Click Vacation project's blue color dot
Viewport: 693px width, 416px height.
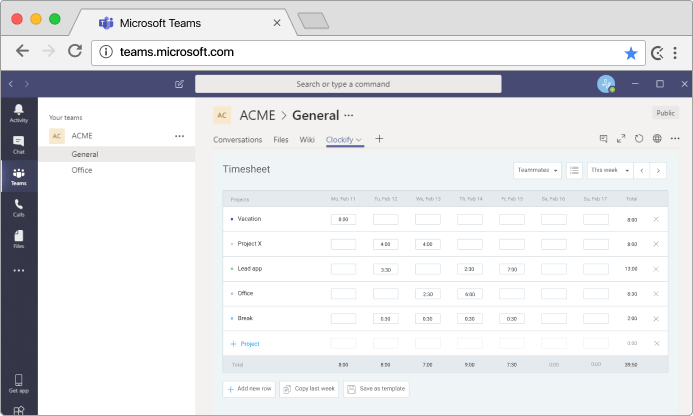click(x=232, y=219)
